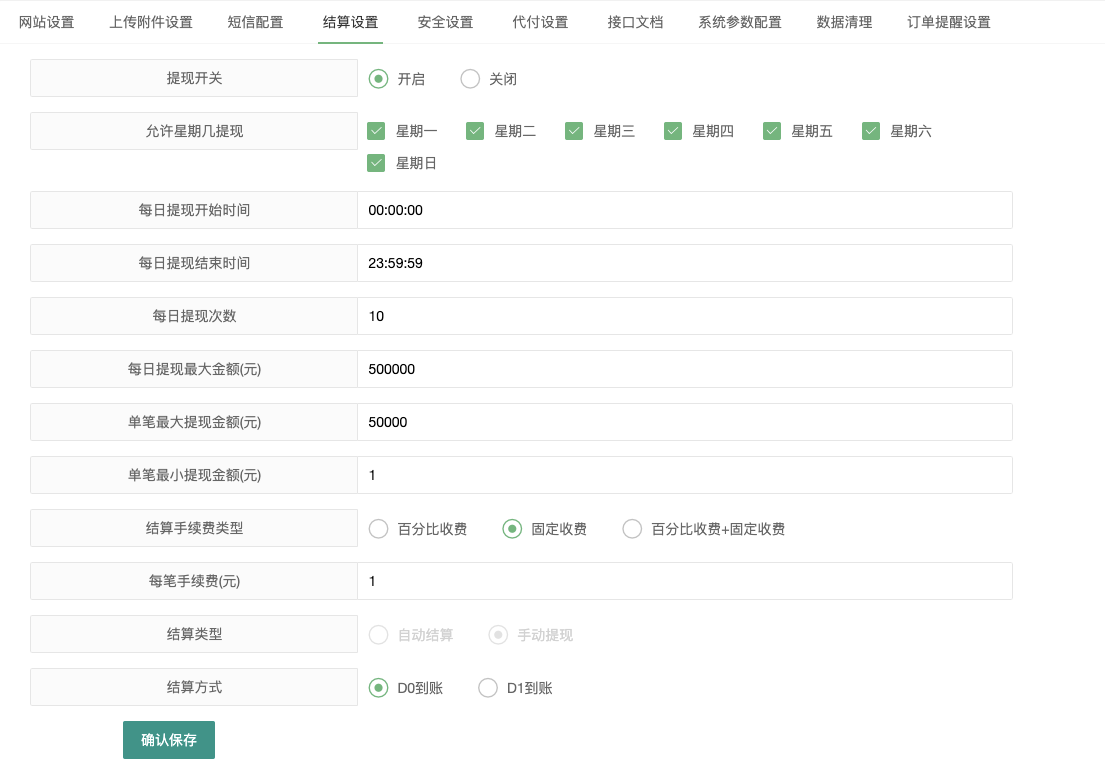The width and height of the screenshot is (1105, 767).
Task: Open the 数据清理 tab
Action: point(843,20)
